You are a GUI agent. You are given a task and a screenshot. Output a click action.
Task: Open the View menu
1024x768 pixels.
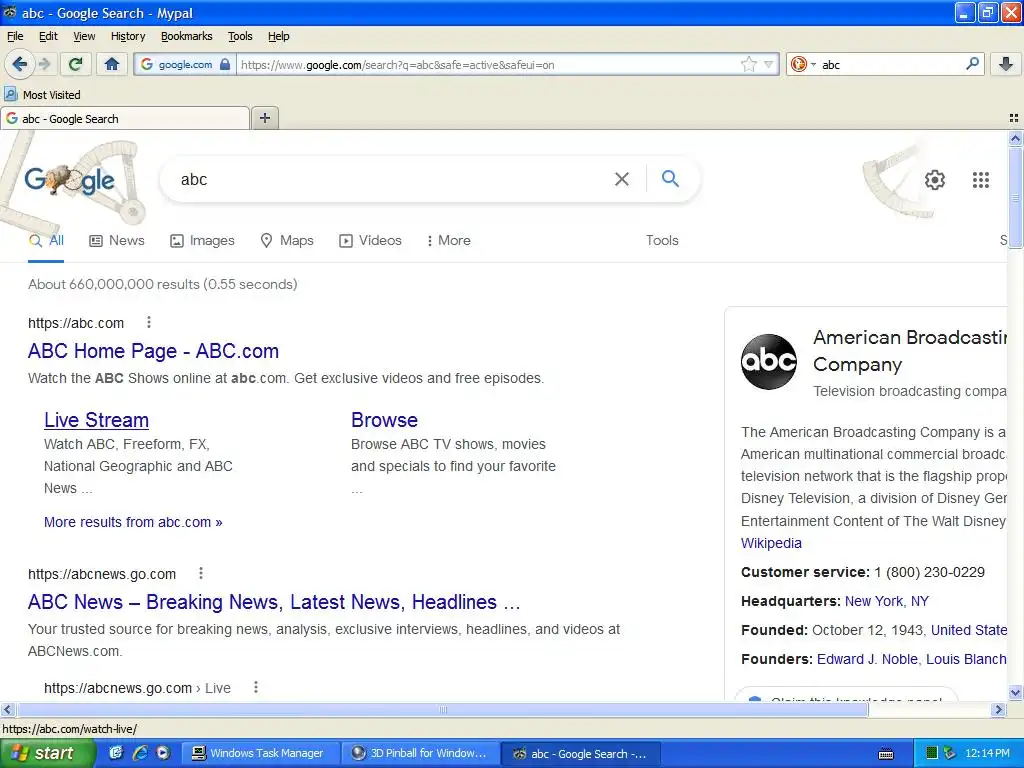click(x=84, y=36)
